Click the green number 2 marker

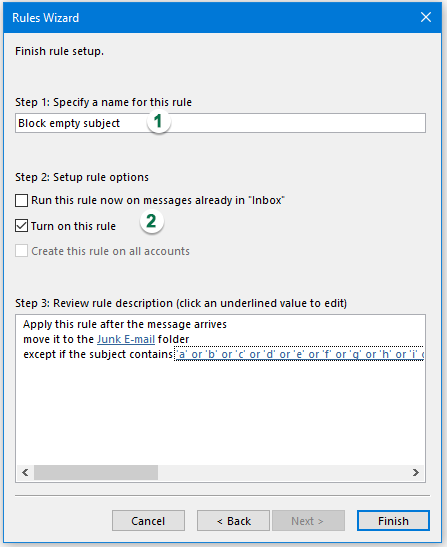(152, 221)
